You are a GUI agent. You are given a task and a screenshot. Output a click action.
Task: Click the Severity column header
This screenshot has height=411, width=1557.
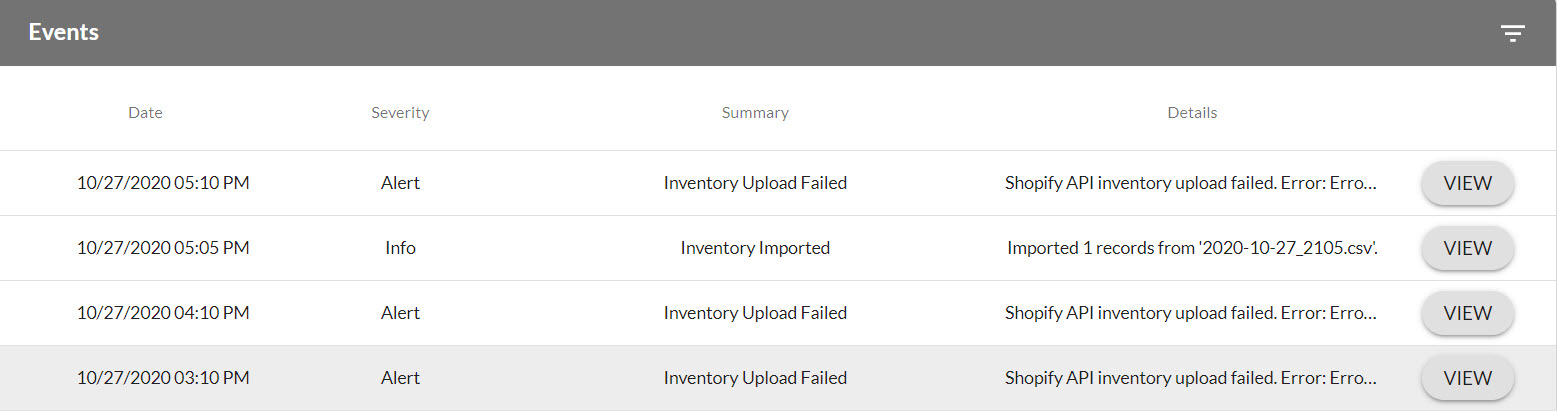point(400,113)
